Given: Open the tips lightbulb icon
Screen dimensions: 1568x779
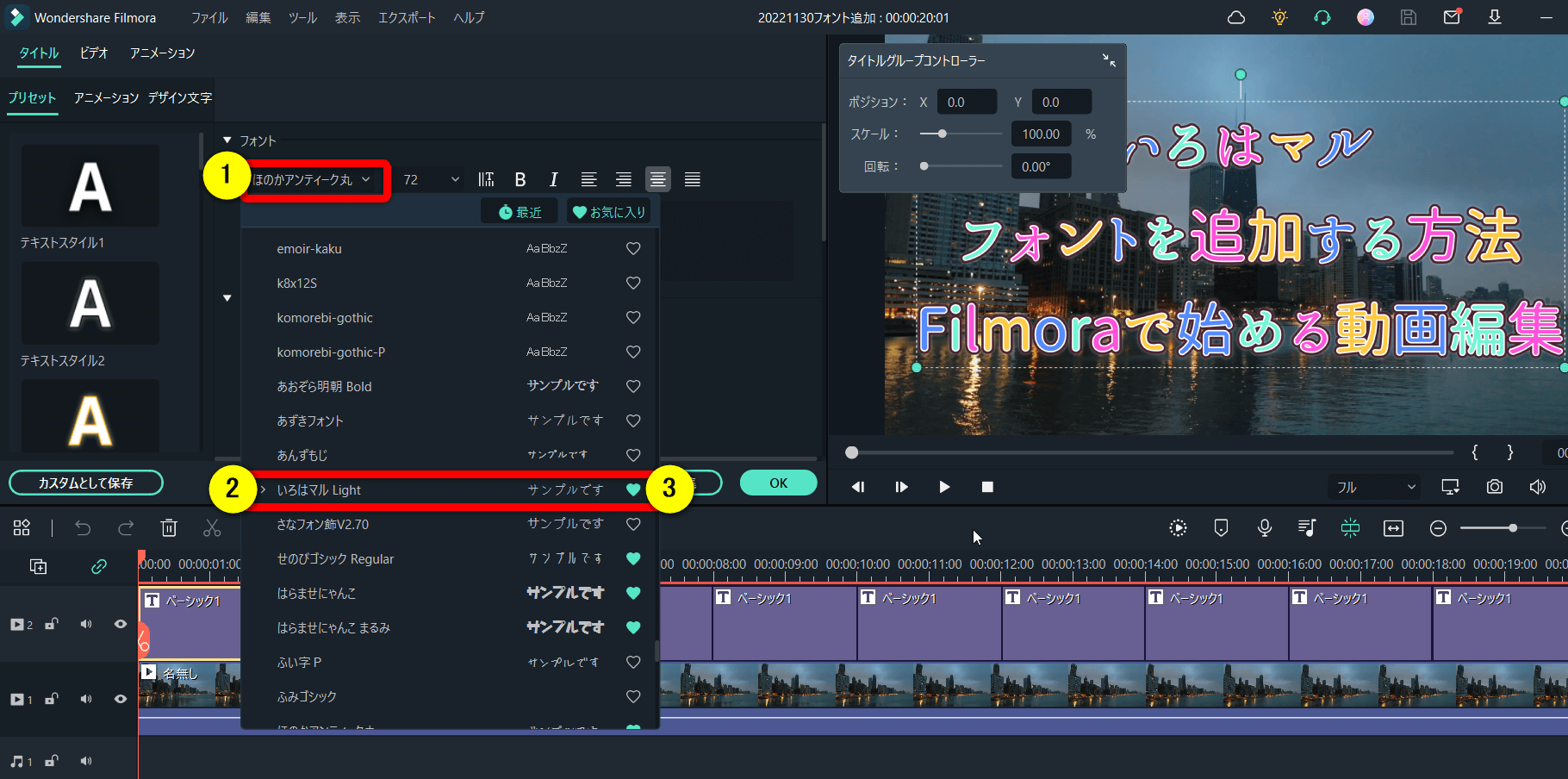Looking at the screenshot, I should click(x=1279, y=17).
